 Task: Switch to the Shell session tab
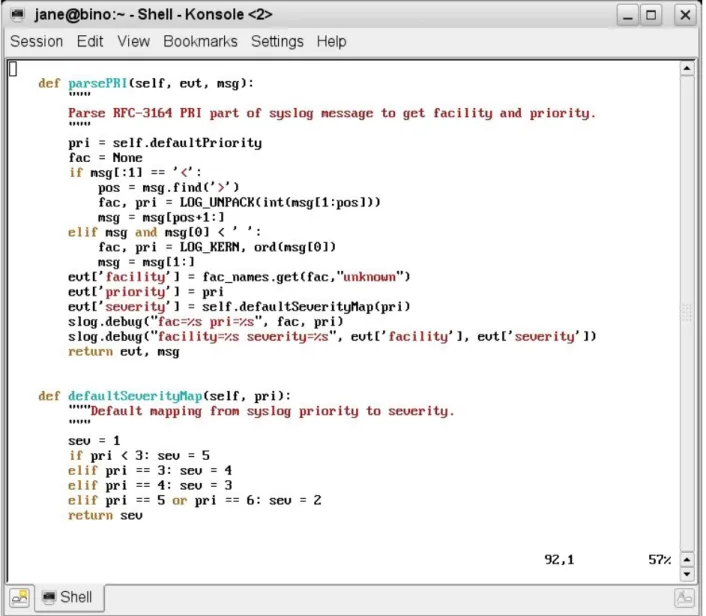(69, 598)
